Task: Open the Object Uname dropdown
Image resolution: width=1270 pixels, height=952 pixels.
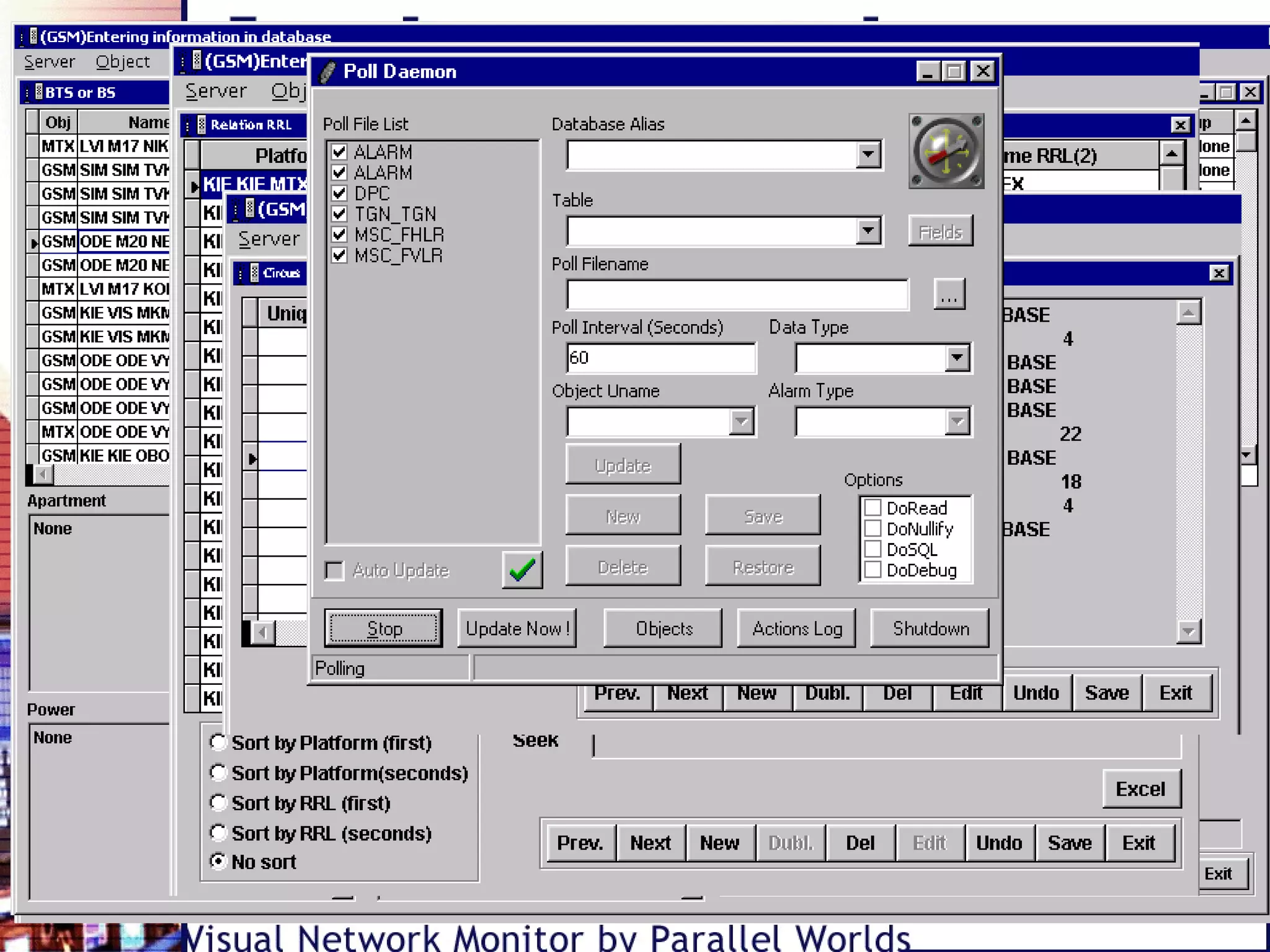Action: click(741, 421)
